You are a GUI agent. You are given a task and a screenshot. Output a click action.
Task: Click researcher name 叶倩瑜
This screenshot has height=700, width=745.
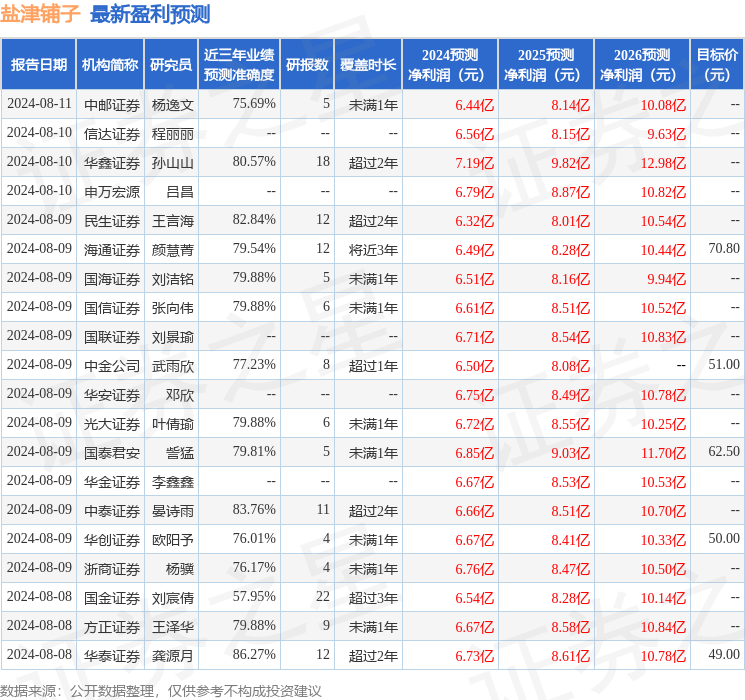172,424
